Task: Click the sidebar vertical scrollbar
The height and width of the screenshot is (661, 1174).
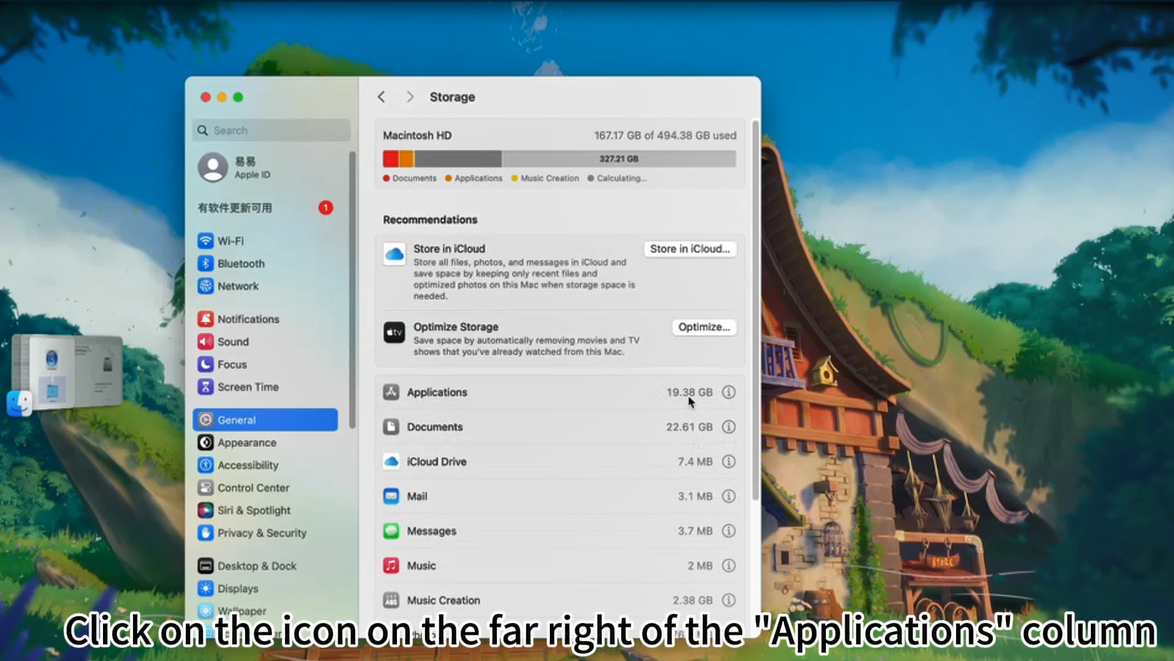Action: (x=352, y=290)
